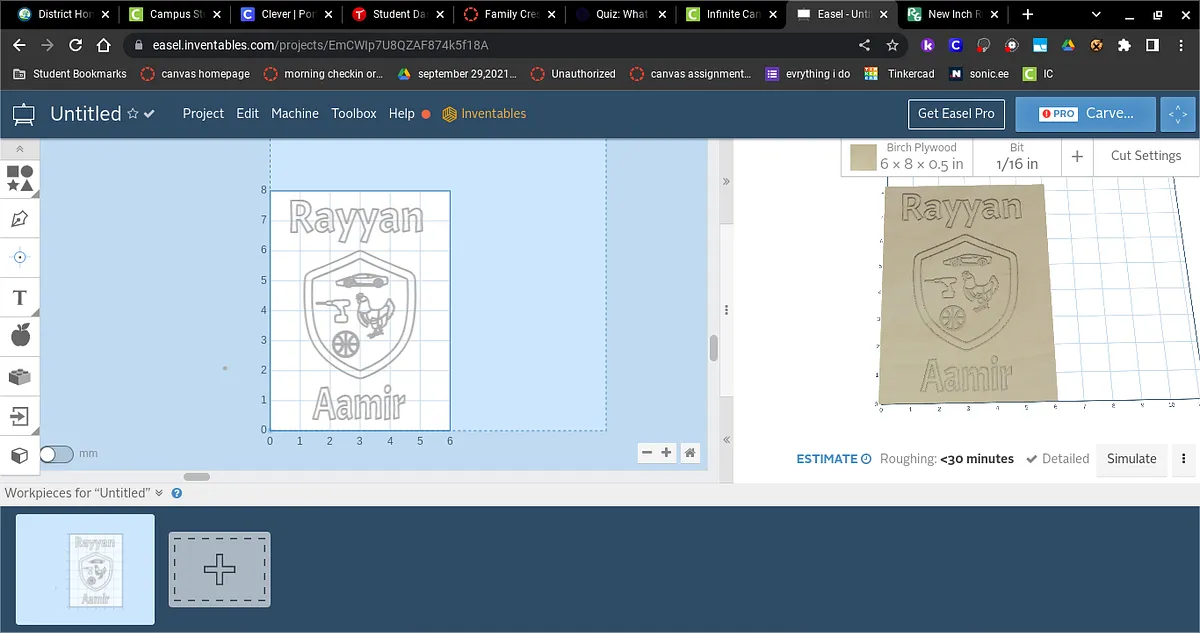
Task: Open the Google Drive extension
Action: click(x=1068, y=45)
